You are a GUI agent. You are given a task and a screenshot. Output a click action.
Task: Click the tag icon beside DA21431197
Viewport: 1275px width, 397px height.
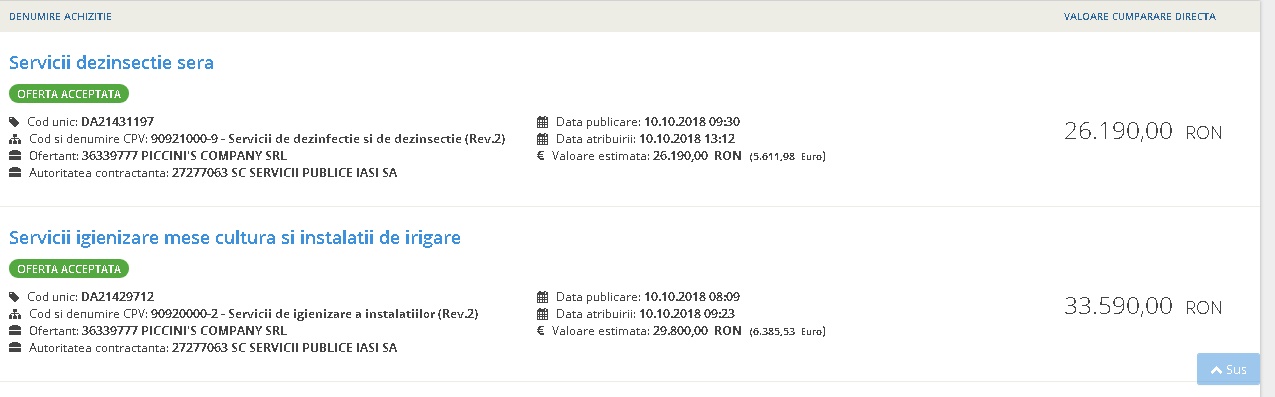[15, 122]
